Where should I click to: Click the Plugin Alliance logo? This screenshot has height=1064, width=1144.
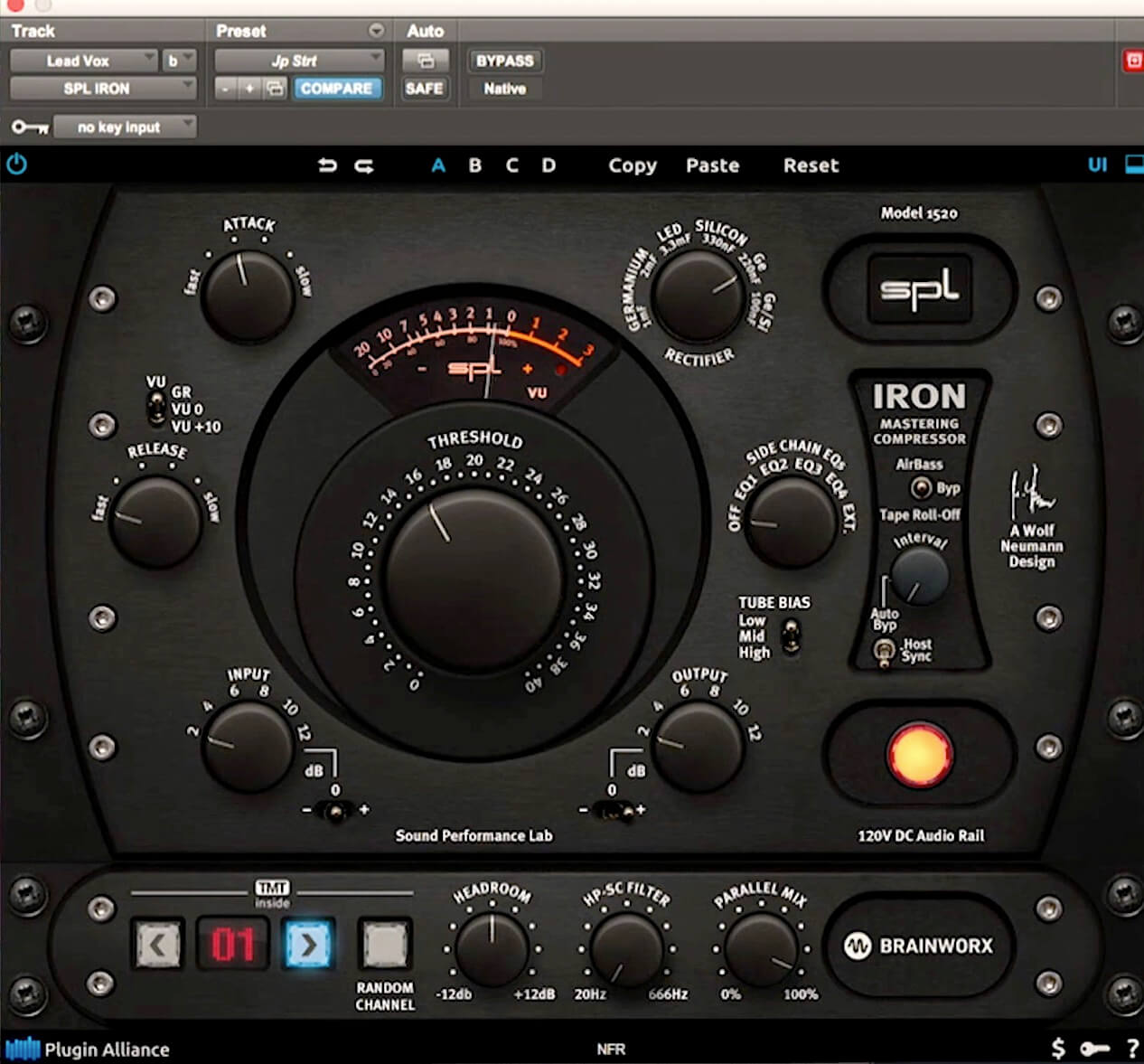pyautogui.click(x=88, y=1049)
